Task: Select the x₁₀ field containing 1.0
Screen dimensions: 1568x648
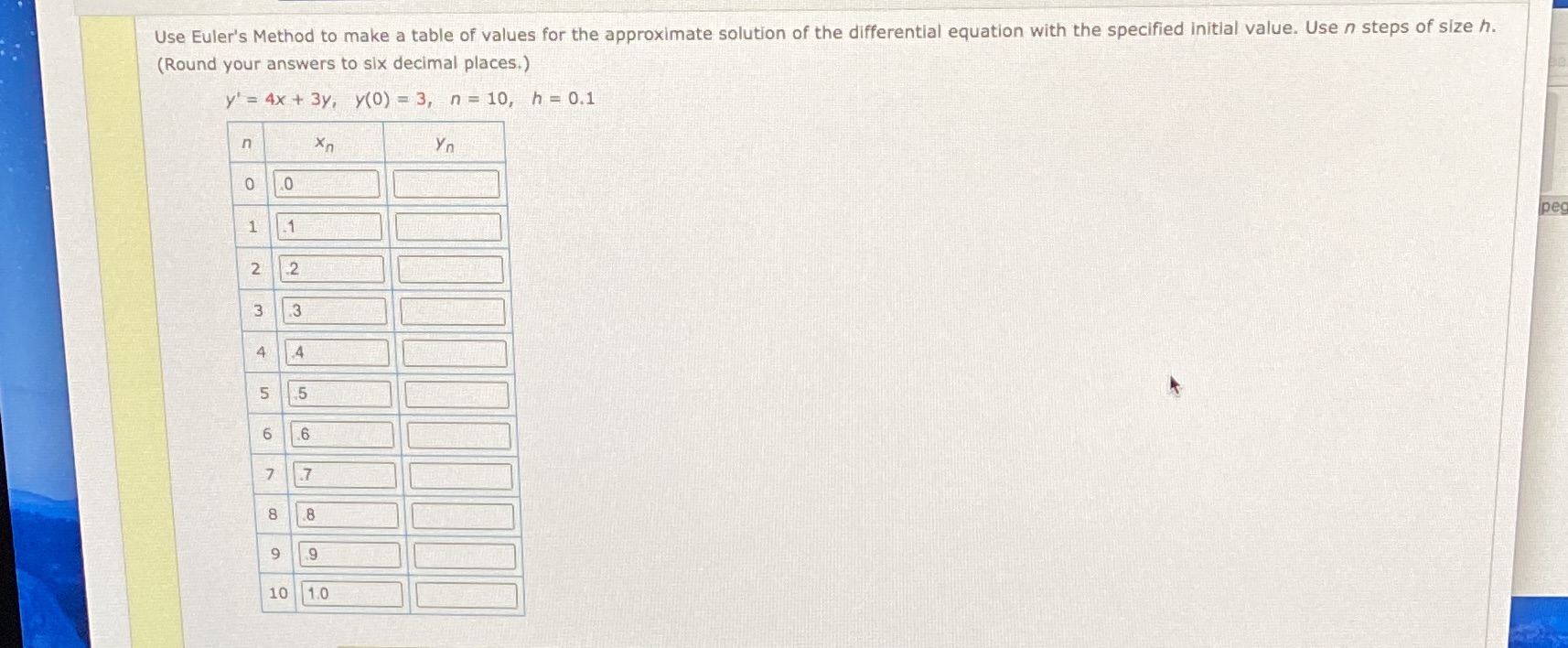Action: pos(354,593)
